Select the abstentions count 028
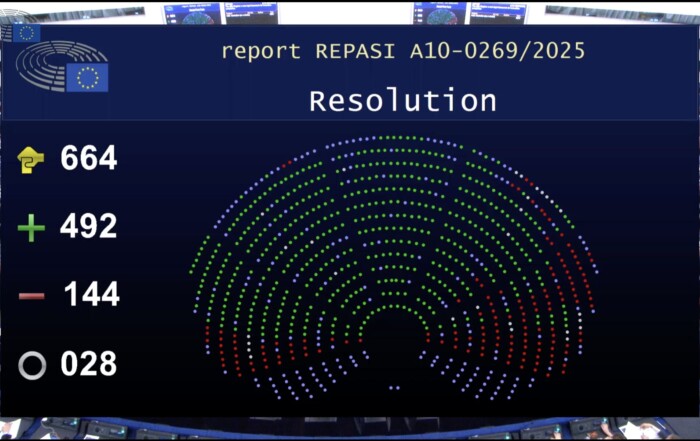Image resolution: width=700 pixels, height=441 pixels. tap(88, 364)
